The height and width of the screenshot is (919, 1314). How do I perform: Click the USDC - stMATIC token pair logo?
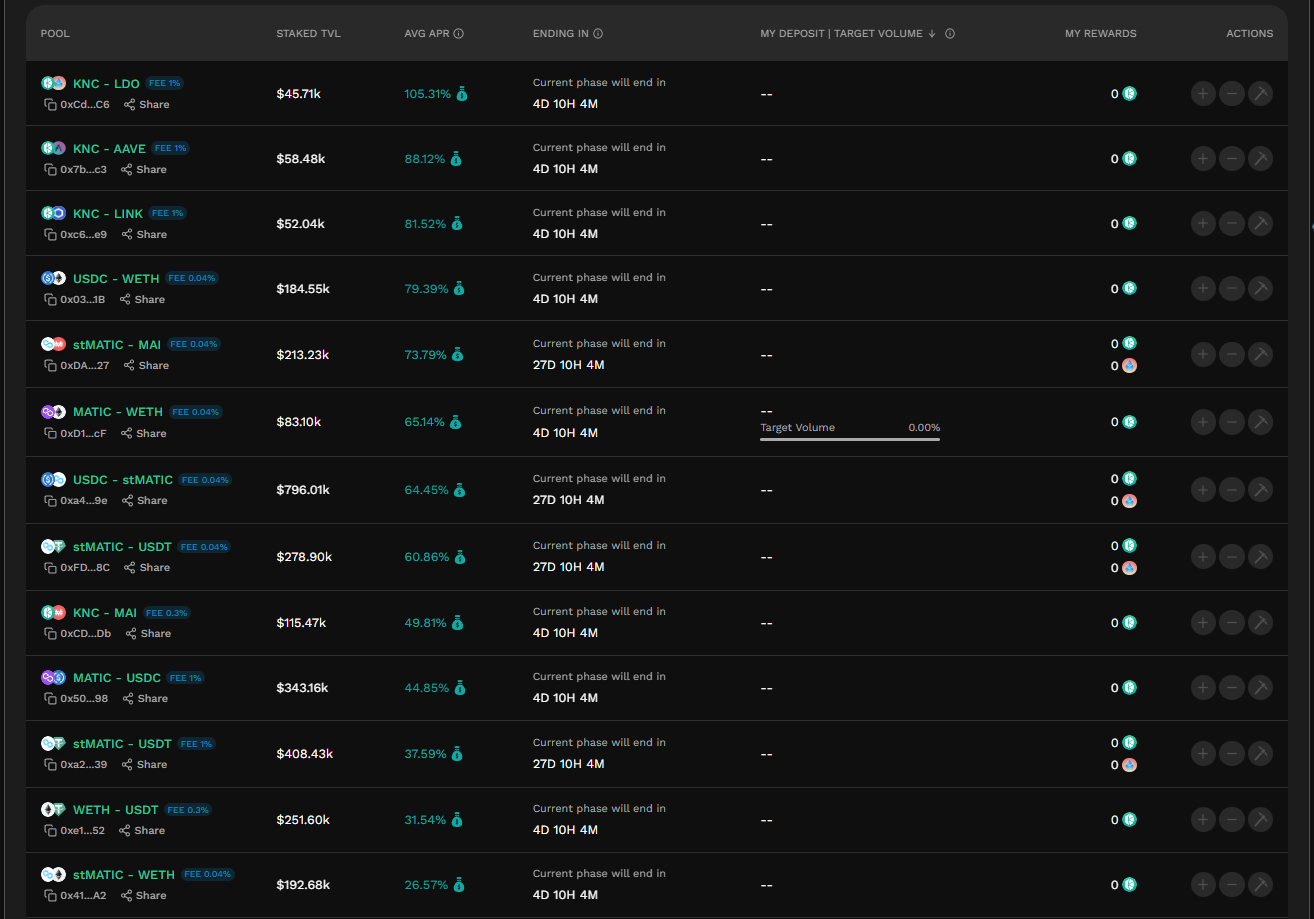point(53,480)
